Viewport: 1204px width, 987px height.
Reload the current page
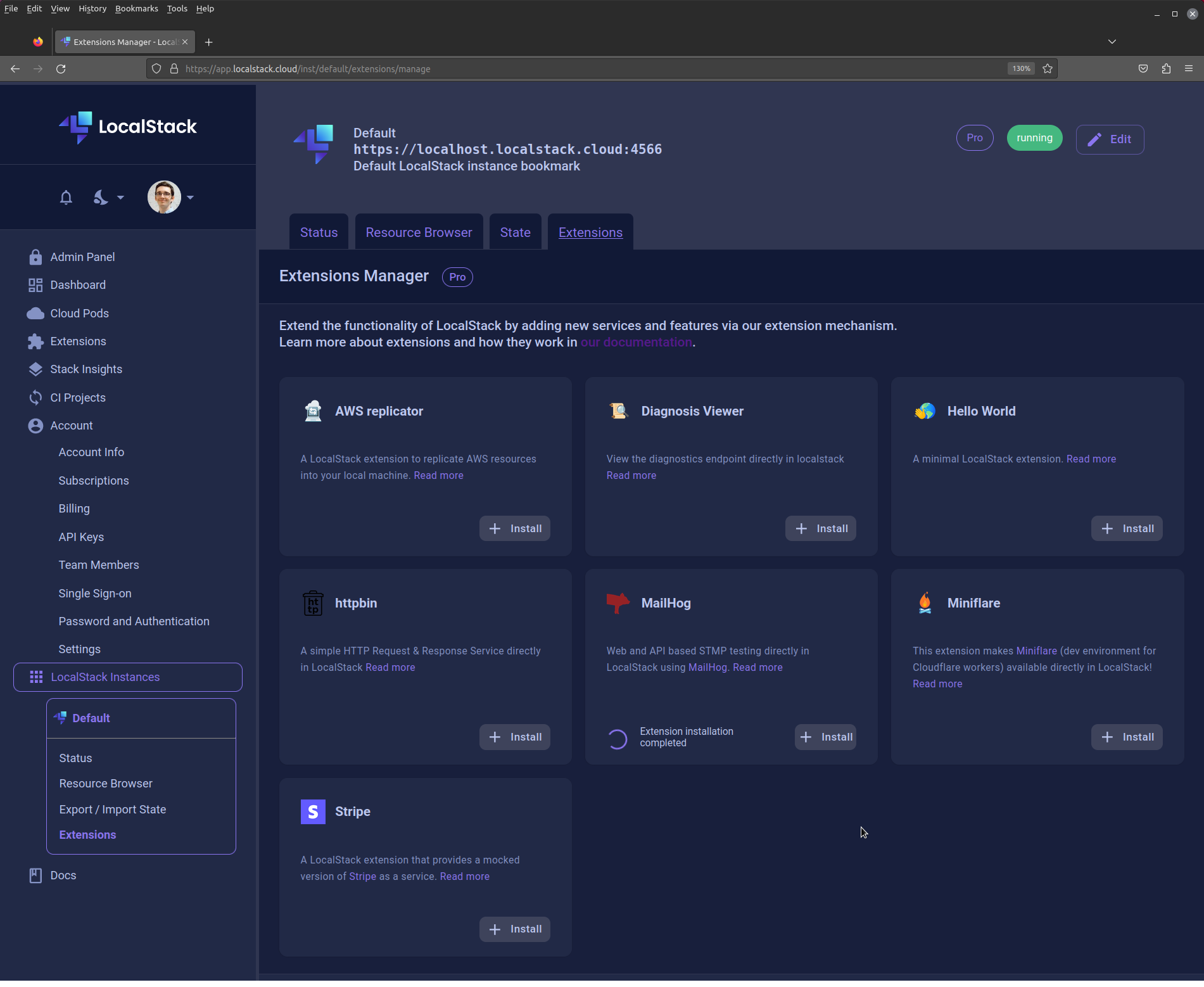coord(61,68)
